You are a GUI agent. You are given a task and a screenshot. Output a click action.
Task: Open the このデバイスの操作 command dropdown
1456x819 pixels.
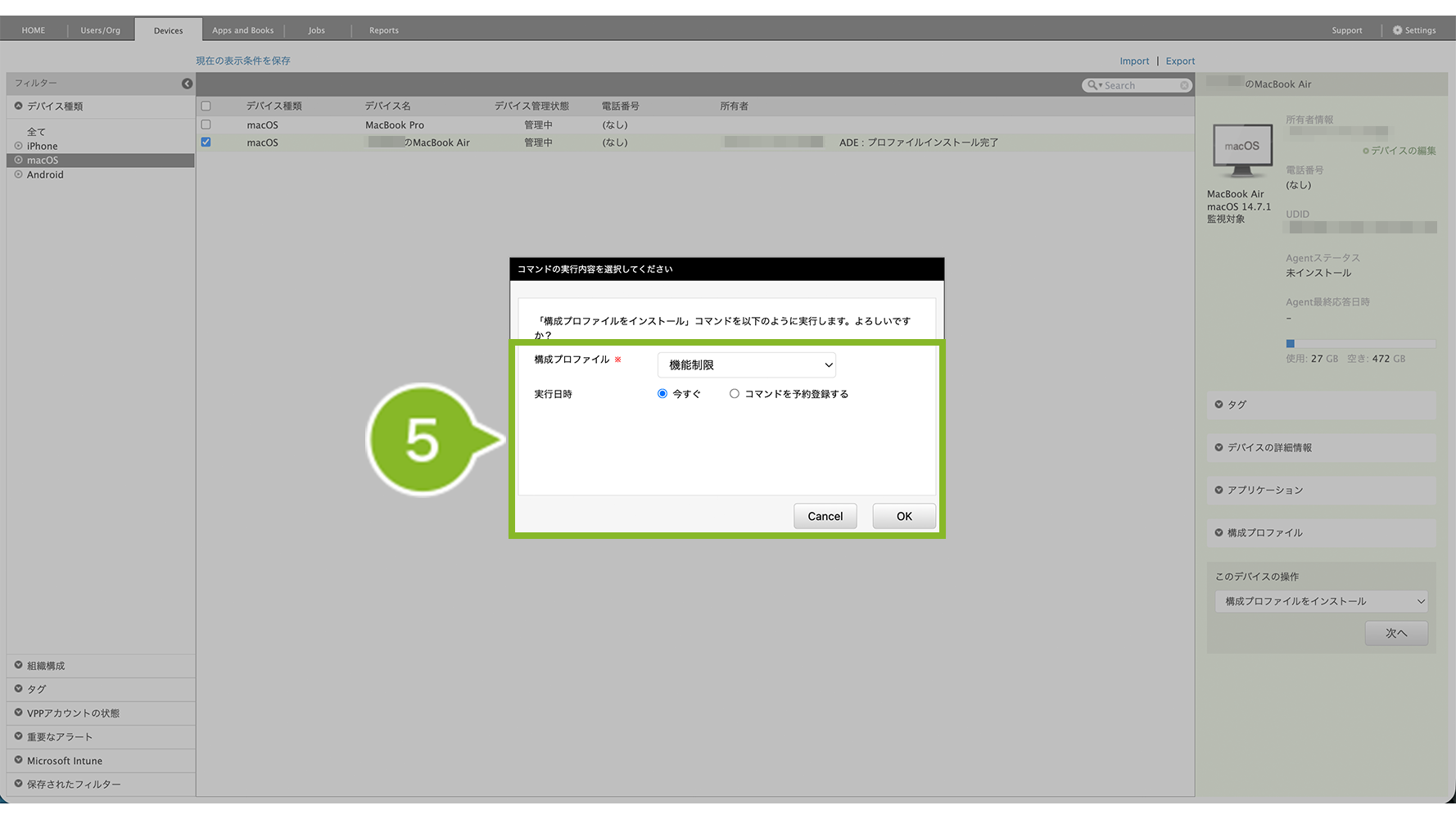point(1322,601)
